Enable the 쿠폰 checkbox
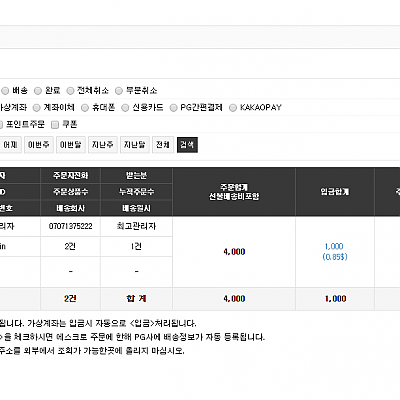 (55, 125)
